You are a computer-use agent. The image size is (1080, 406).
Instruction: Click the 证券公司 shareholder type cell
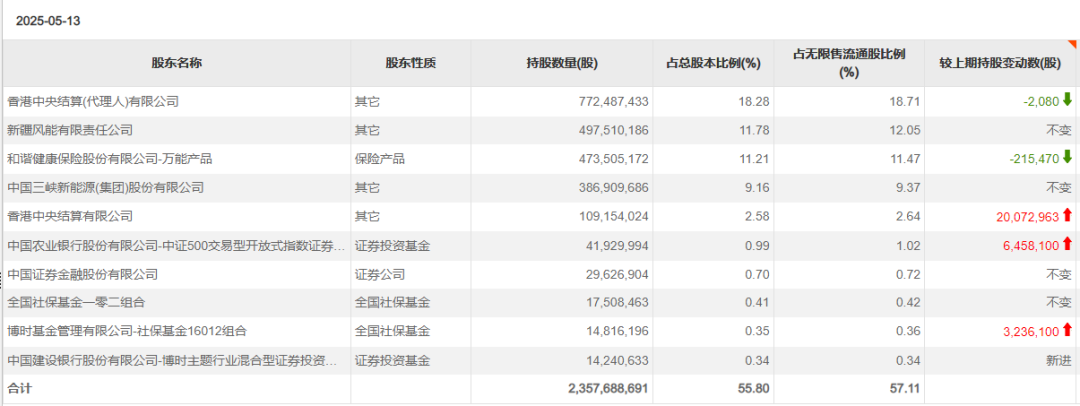[x=380, y=274]
